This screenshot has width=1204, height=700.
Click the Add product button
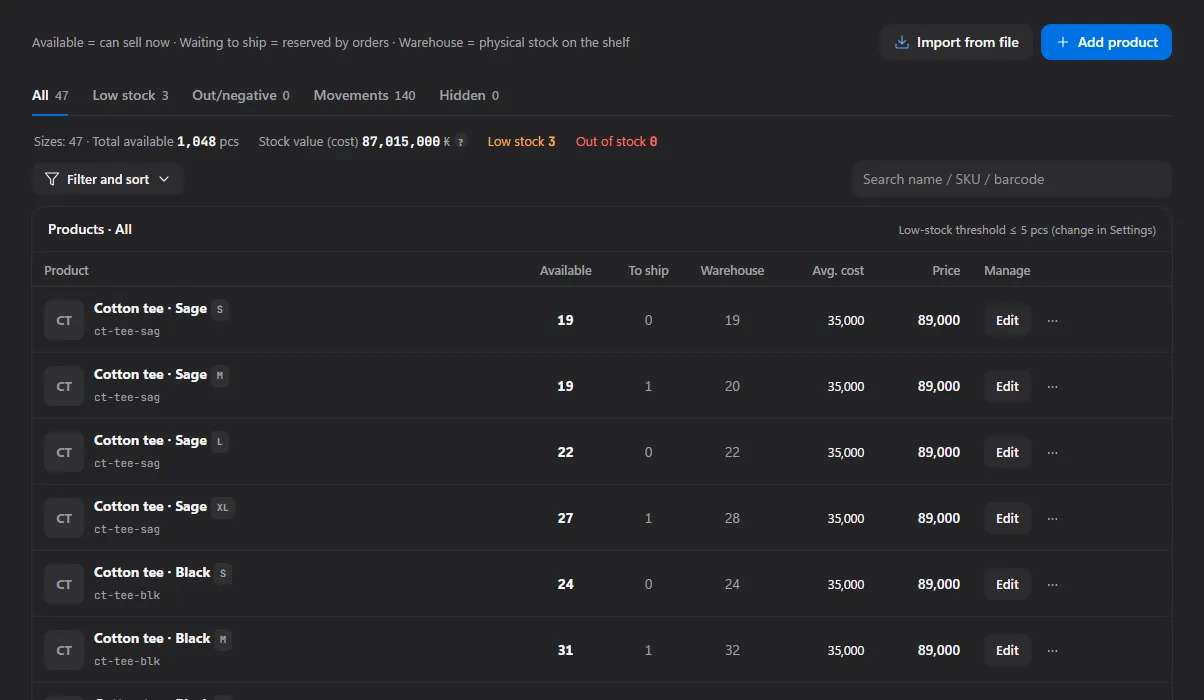click(1106, 42)
